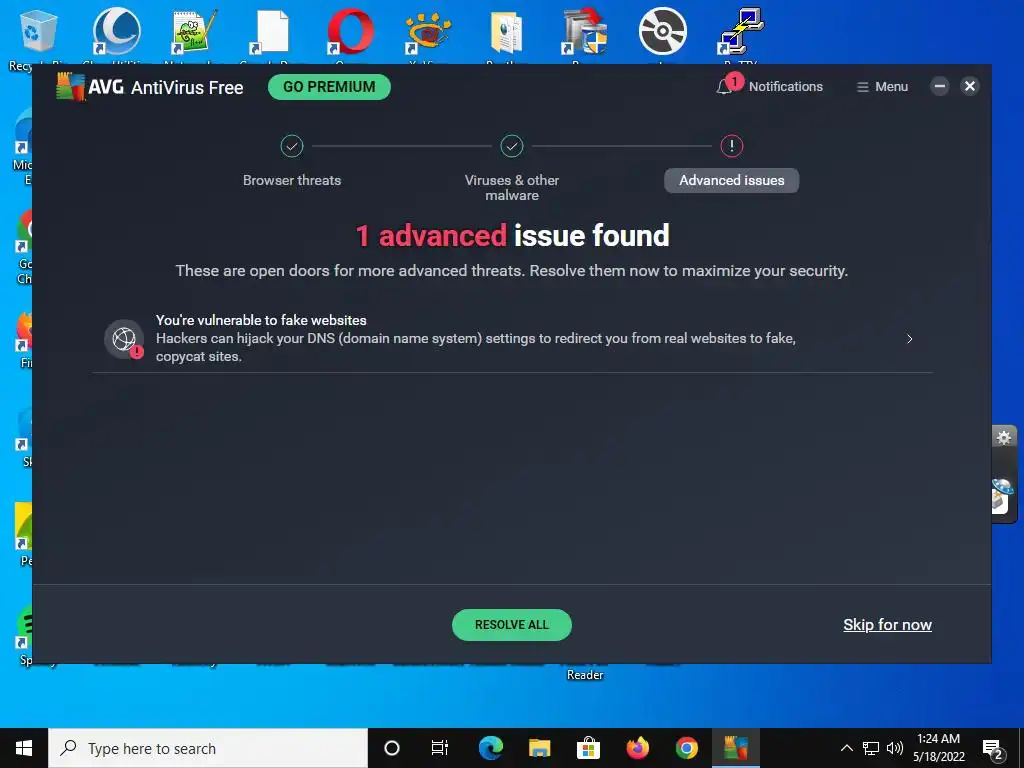Screen dimensions: 1024x768
Task: Select the documents folder desktop icon
Action: (507, 34)
